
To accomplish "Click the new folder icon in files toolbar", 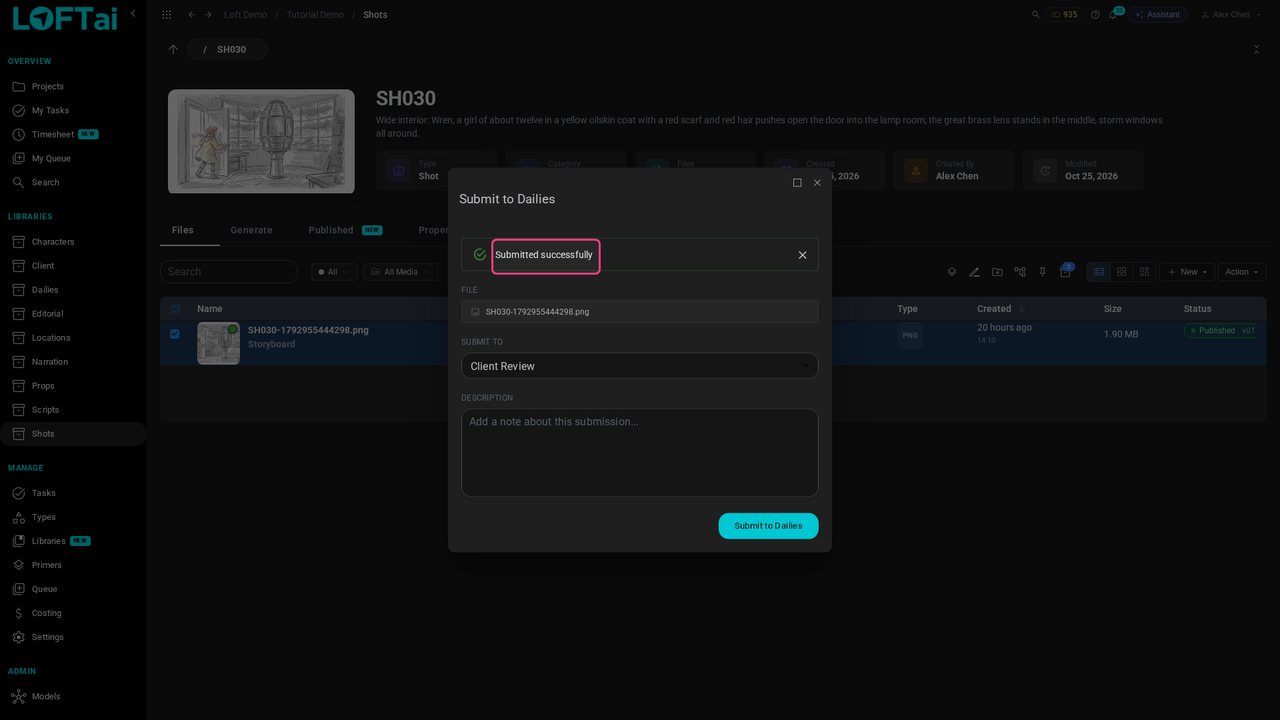I will [x=997, y=272].
